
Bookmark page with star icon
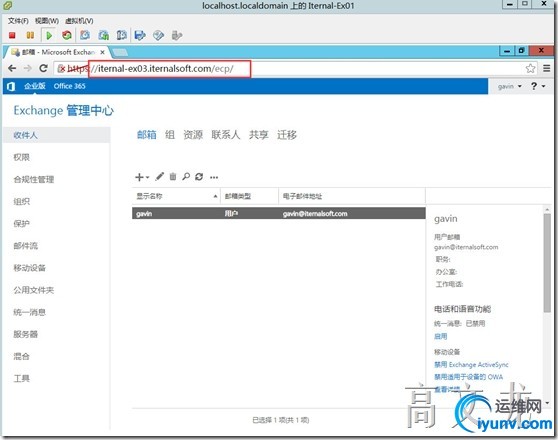click(x=530, y=68)
